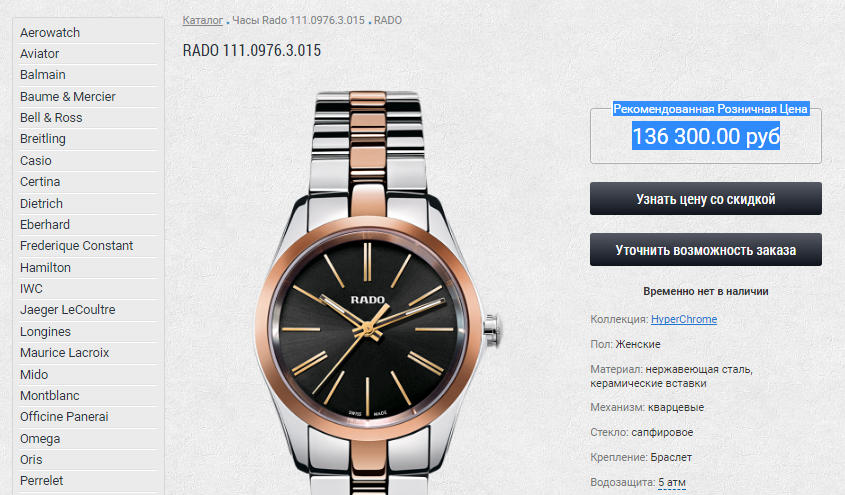The height and width of the screenshot is (495, 845).
Task: Click the HyperChrome collection link
Action: coord(684,319)
